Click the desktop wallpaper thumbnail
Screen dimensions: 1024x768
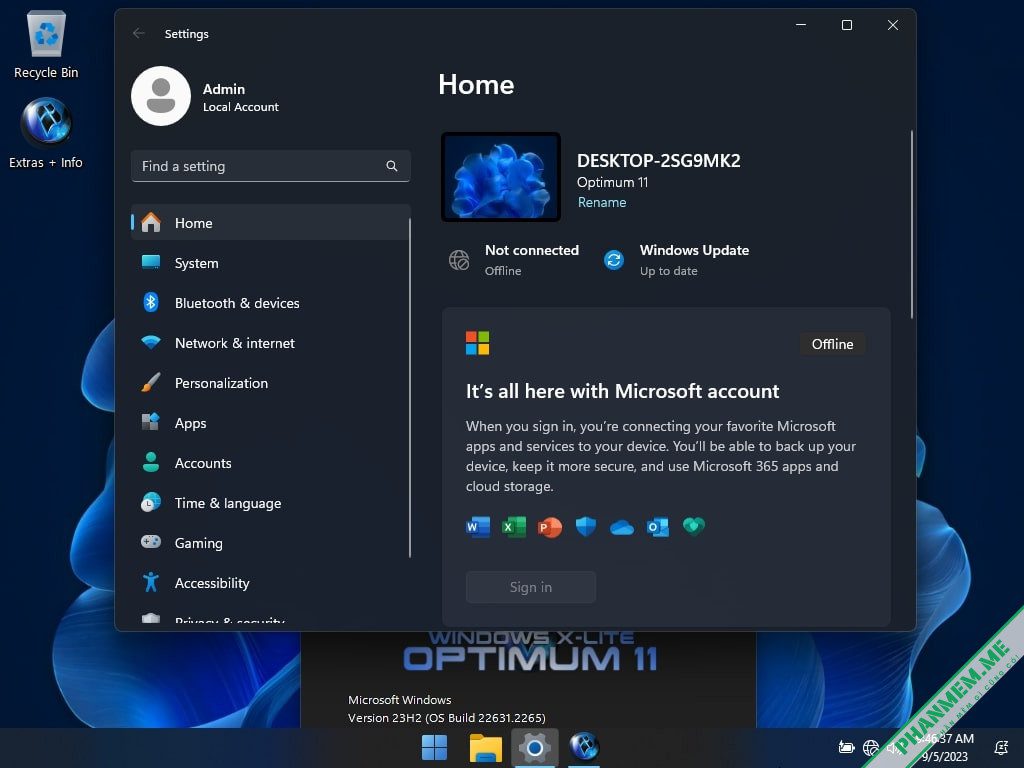point(501,177)
